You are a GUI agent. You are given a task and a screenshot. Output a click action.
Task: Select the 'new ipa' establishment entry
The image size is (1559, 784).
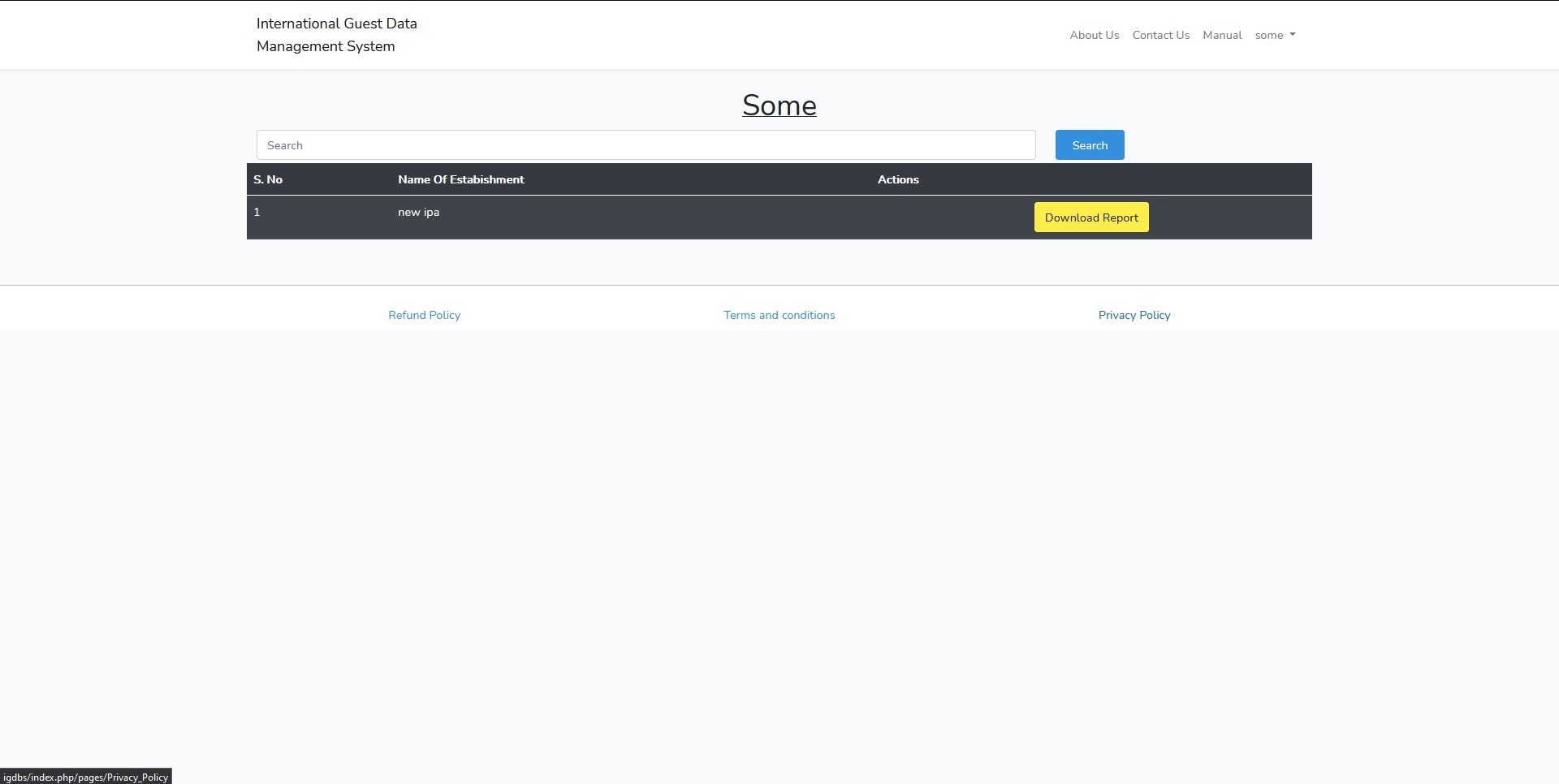[418, 212]
